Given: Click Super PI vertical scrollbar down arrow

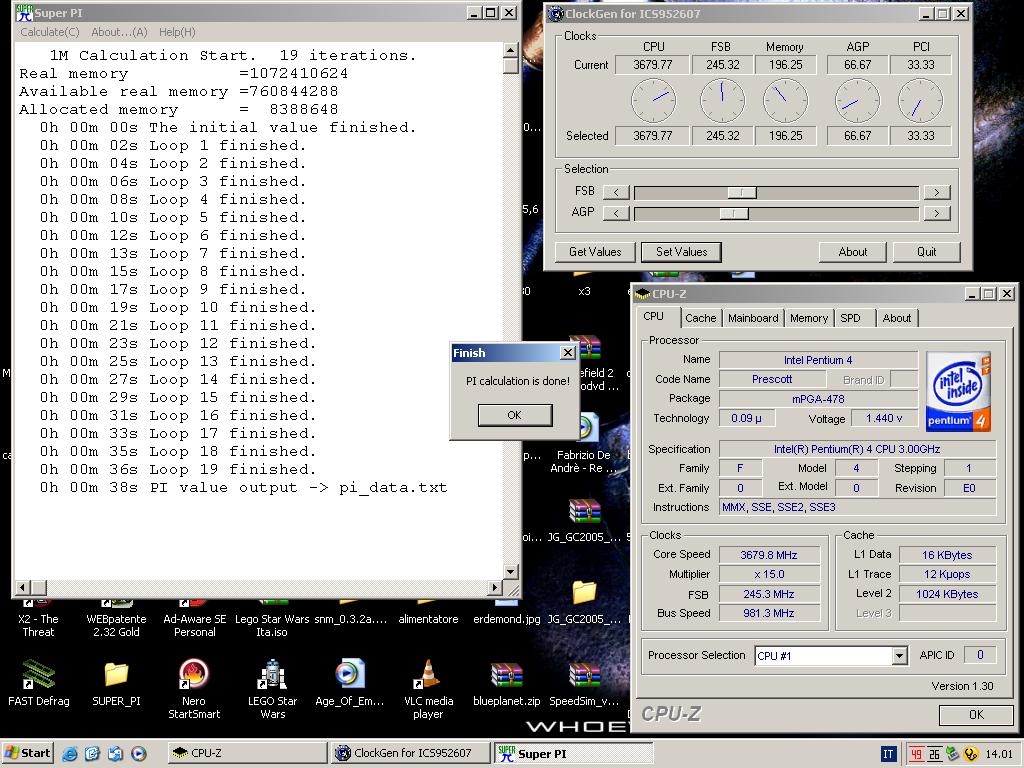Looking at the screenshot, I should [x=511, y=571].
